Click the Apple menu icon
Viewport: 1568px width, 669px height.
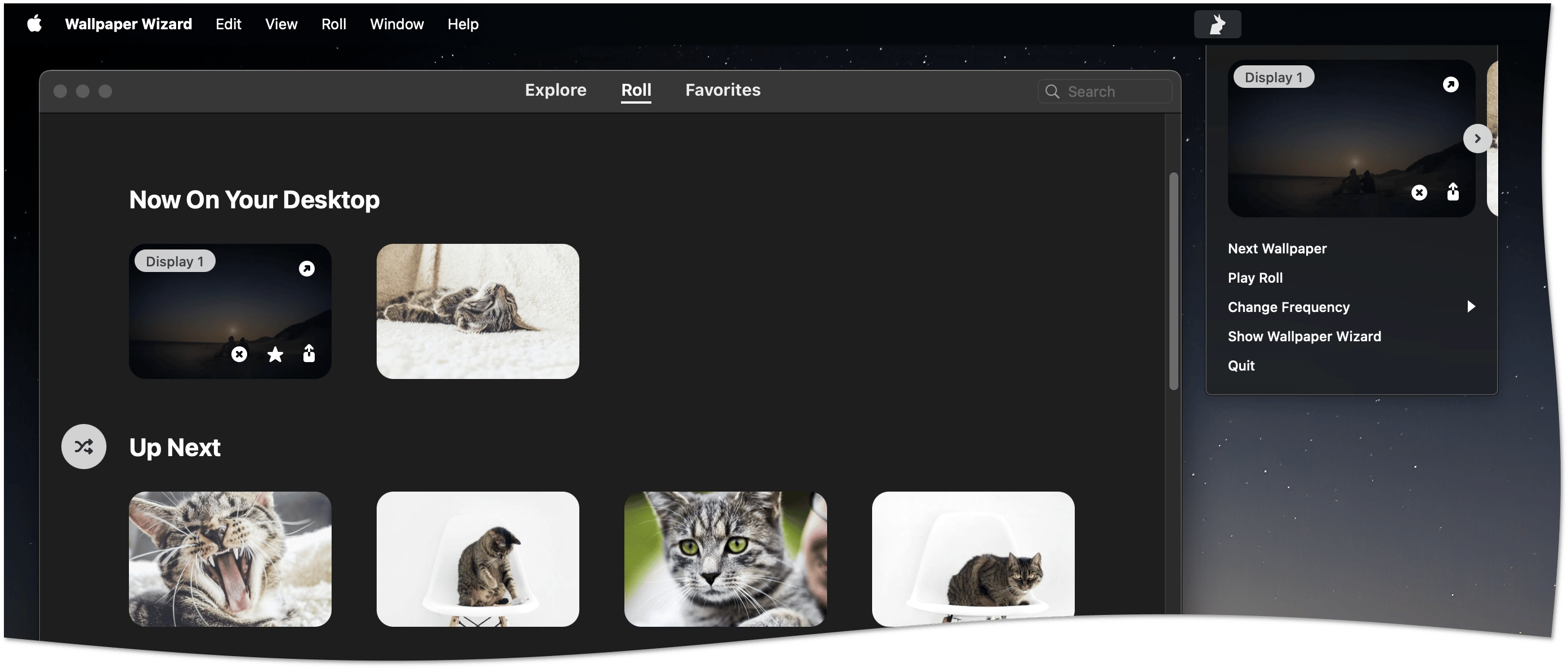tap(35, 24)
